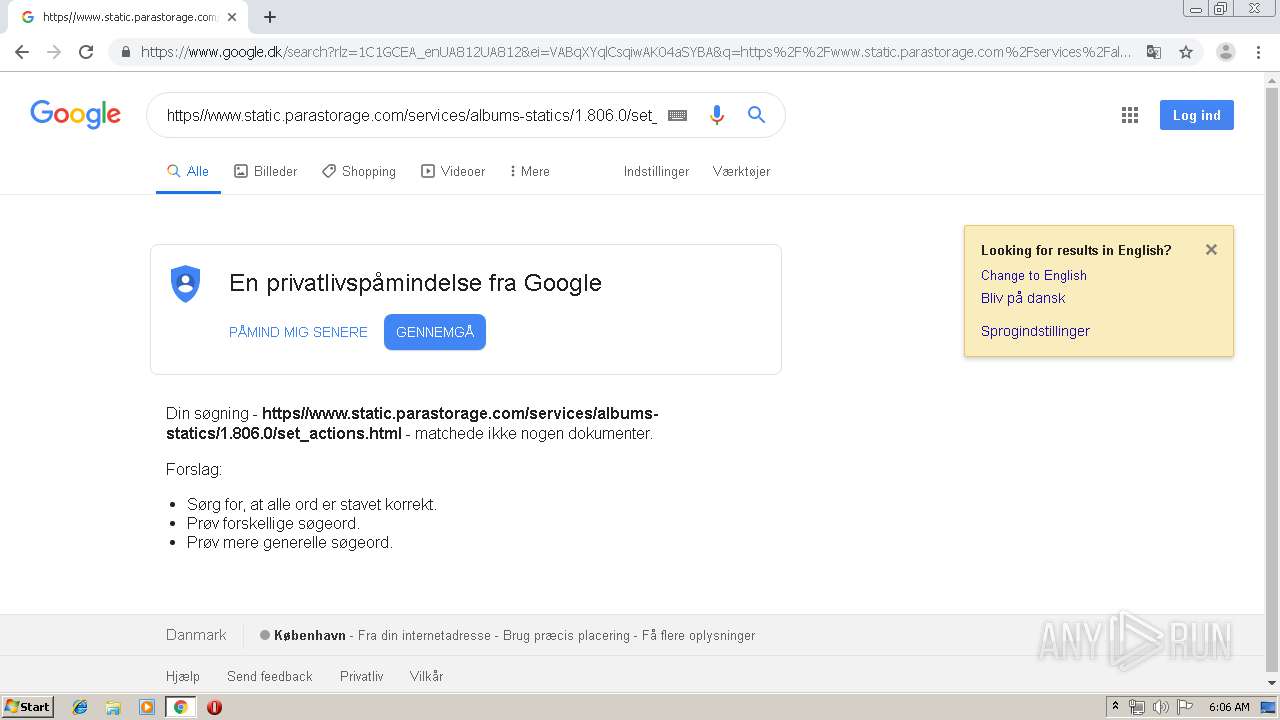Viewport: 1280px width, 720px height.
Task: Click the browser address bar
Action: (636, 52)
